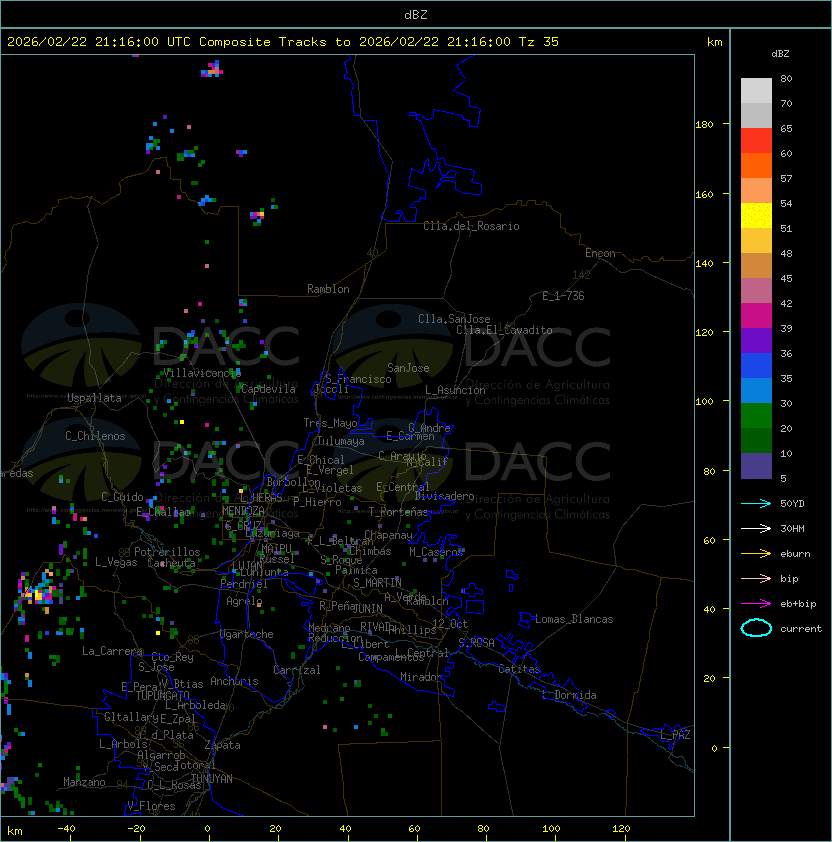The height and width of the screenshot is (842, 832).
Task: Click the 'TUPUNGATO' map label
Action: coord(162,695)
